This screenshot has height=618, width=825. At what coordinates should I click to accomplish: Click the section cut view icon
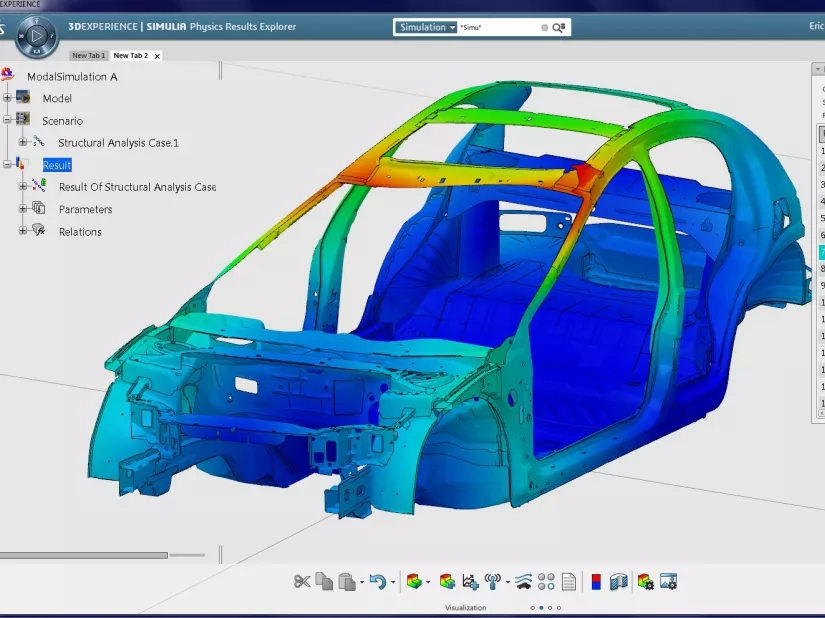point(619,582)
